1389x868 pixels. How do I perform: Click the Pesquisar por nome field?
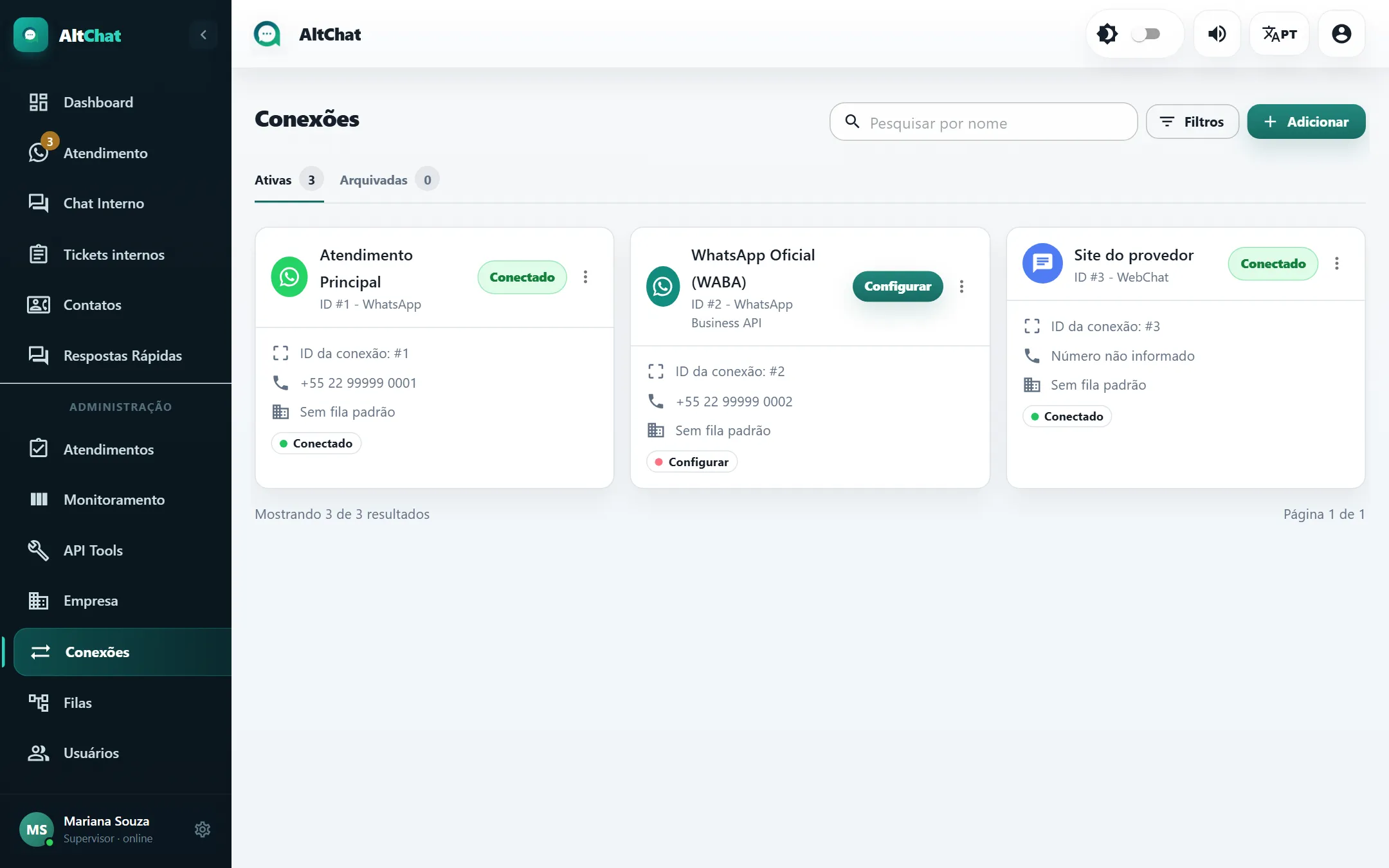coord(983,122)
